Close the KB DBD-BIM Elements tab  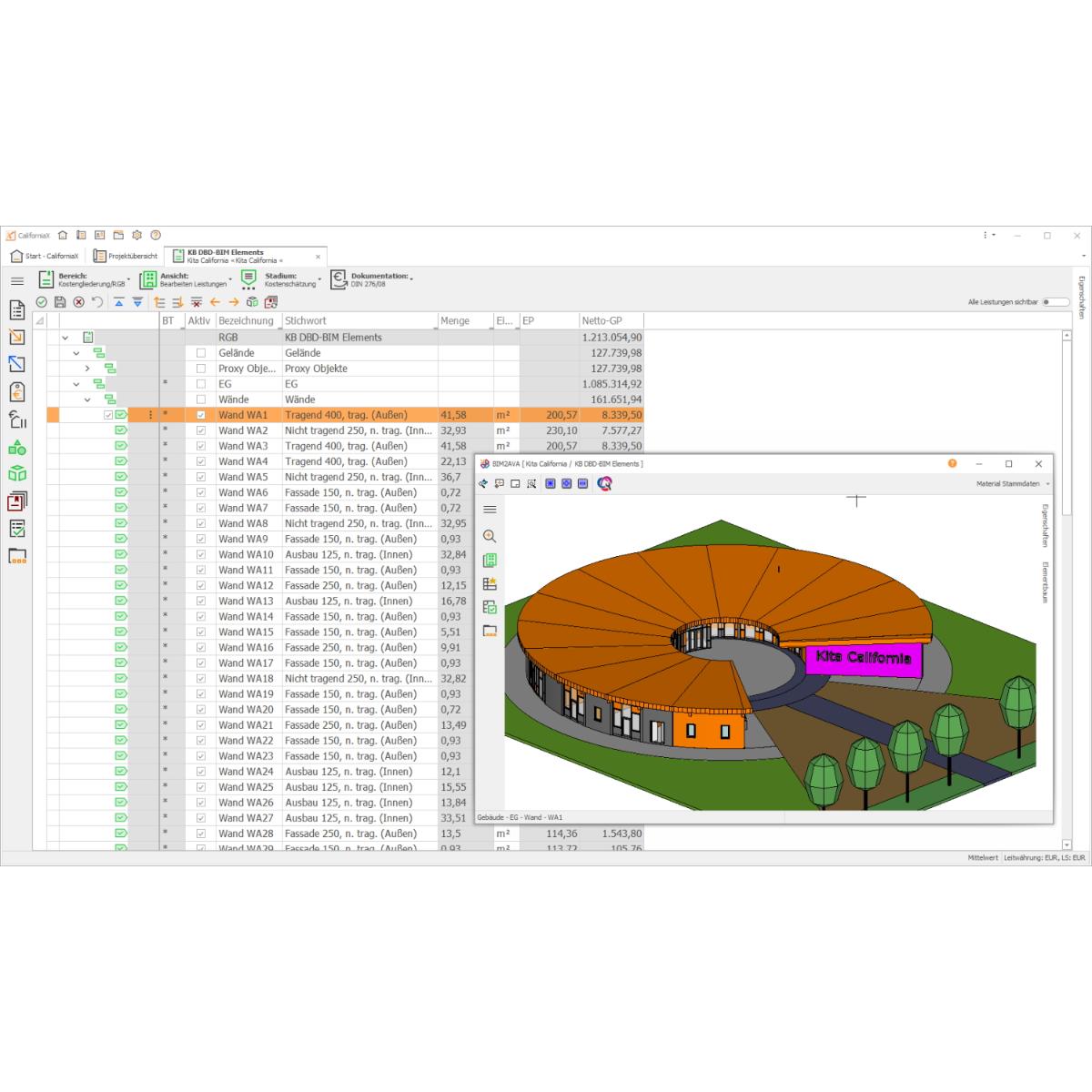point(318,257)
